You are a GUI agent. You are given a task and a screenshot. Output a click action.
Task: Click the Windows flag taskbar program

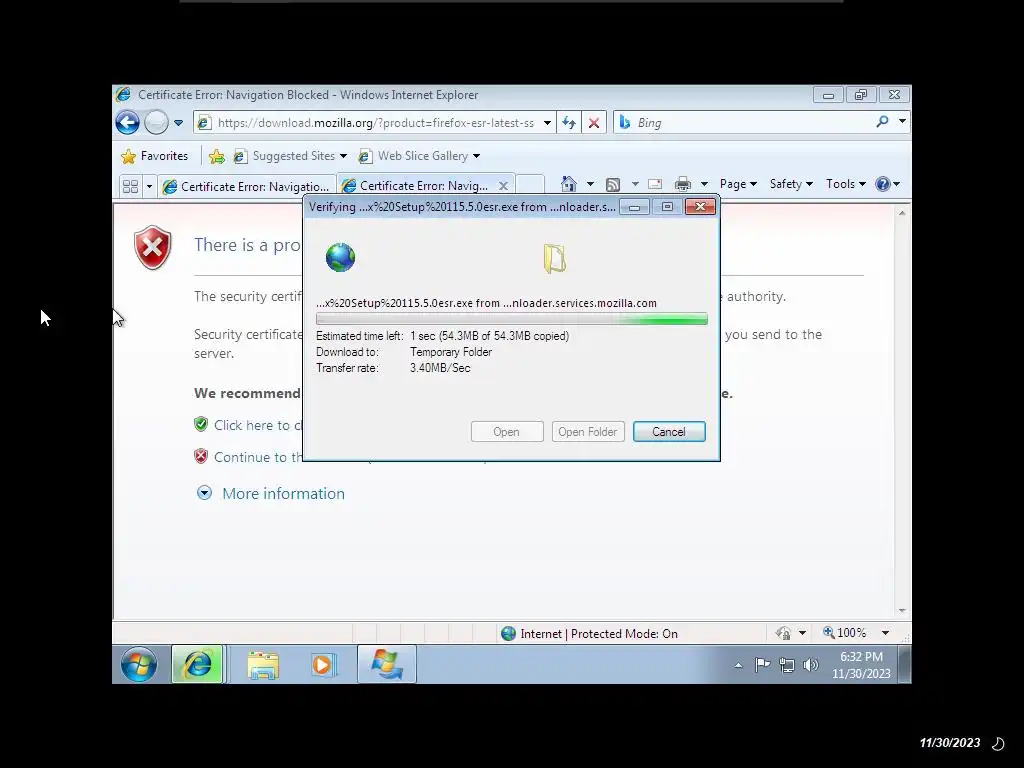coord(387,665)
